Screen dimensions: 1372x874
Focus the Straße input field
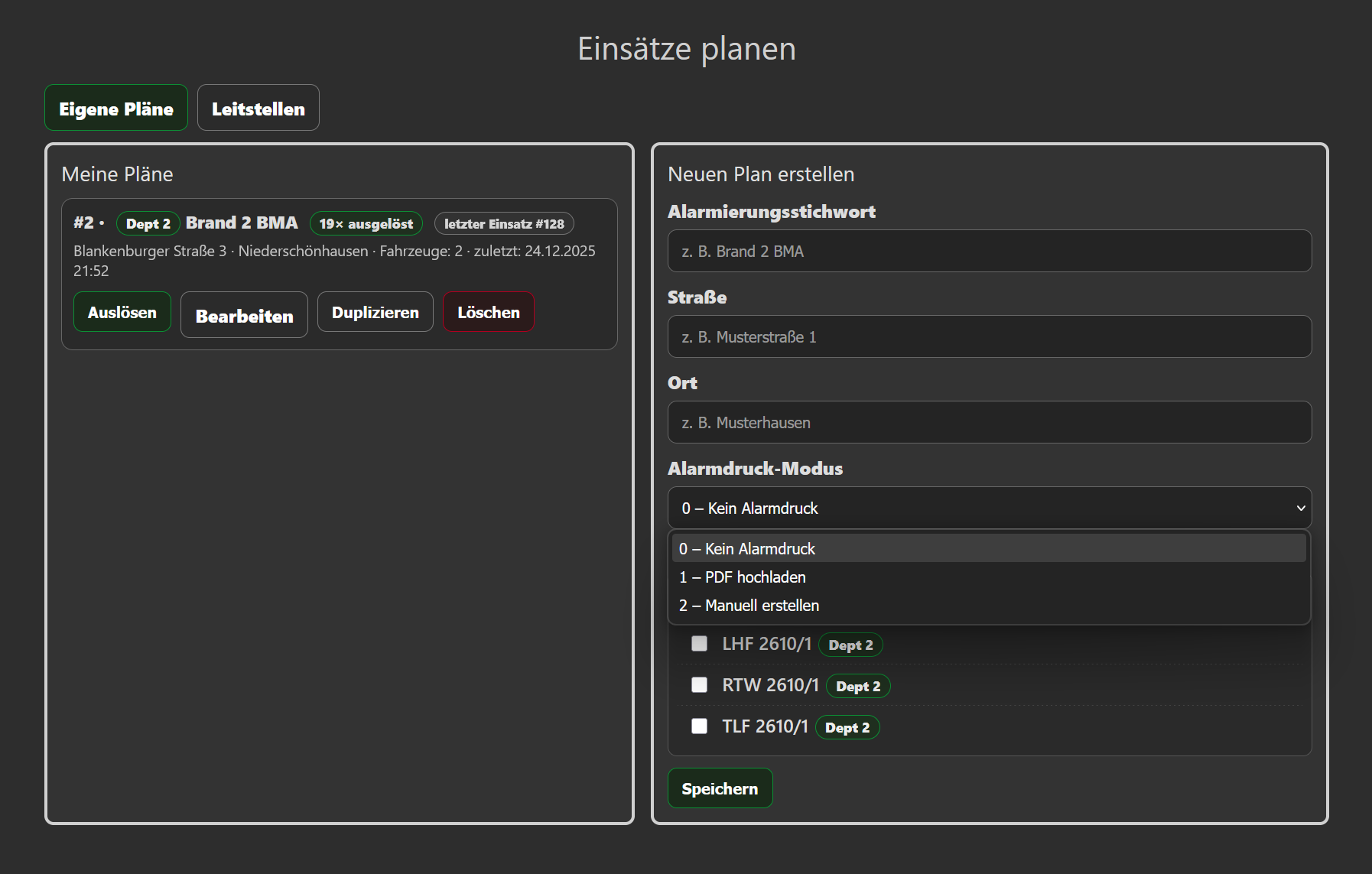990,336
